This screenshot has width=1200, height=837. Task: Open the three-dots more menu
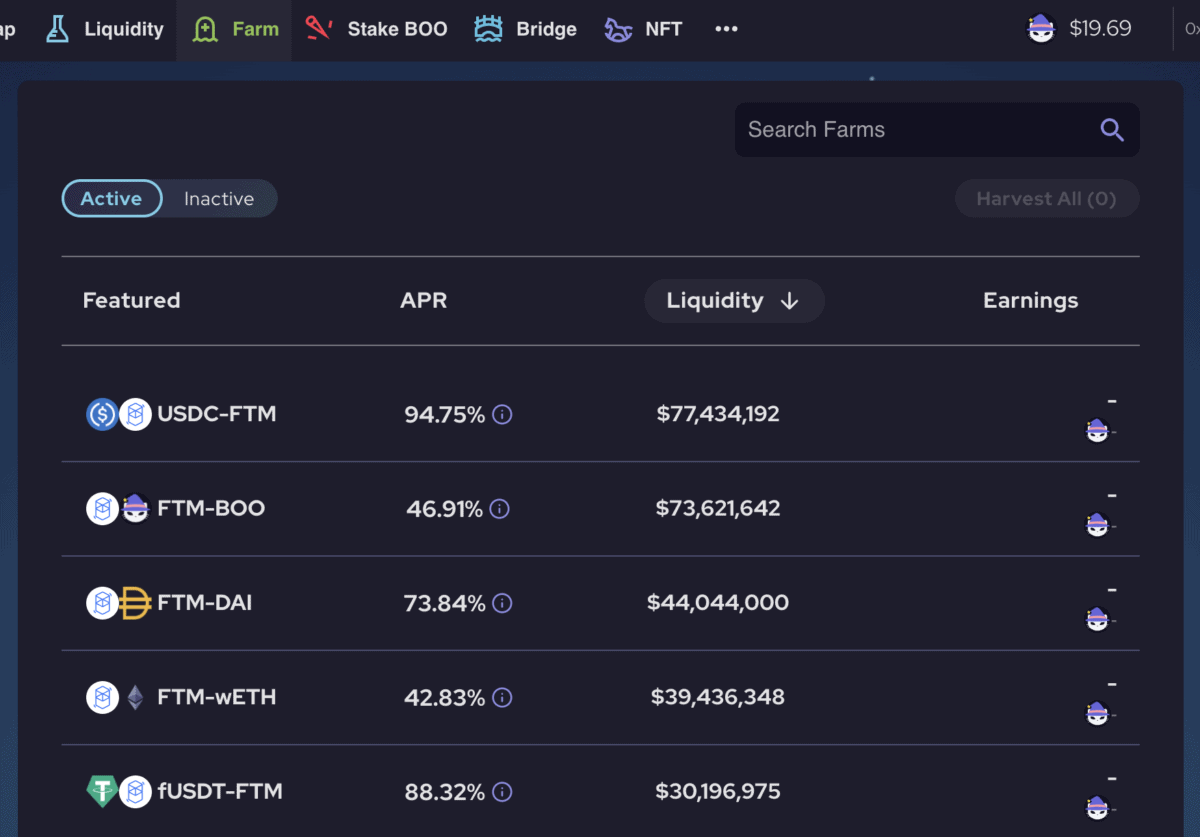[726, 29]
